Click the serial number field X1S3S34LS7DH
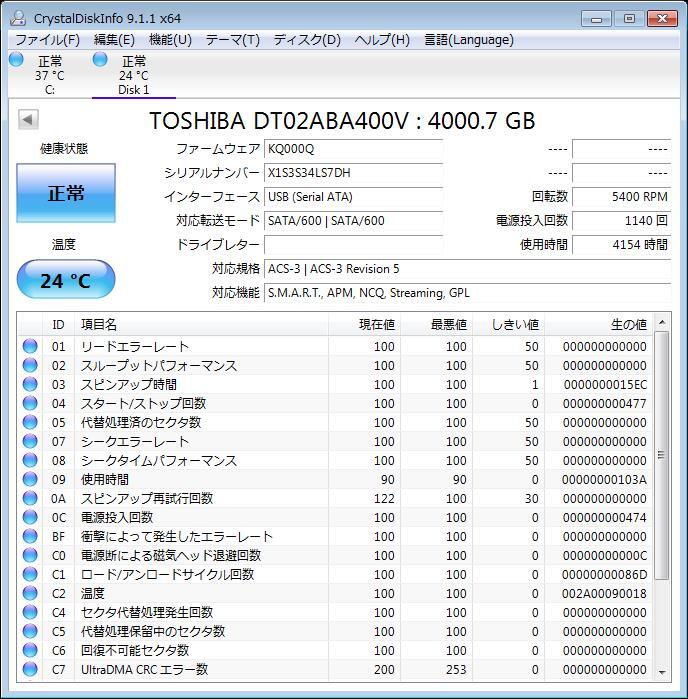The height and width of the screenshot is (699, 688). [x=354, y=173]
